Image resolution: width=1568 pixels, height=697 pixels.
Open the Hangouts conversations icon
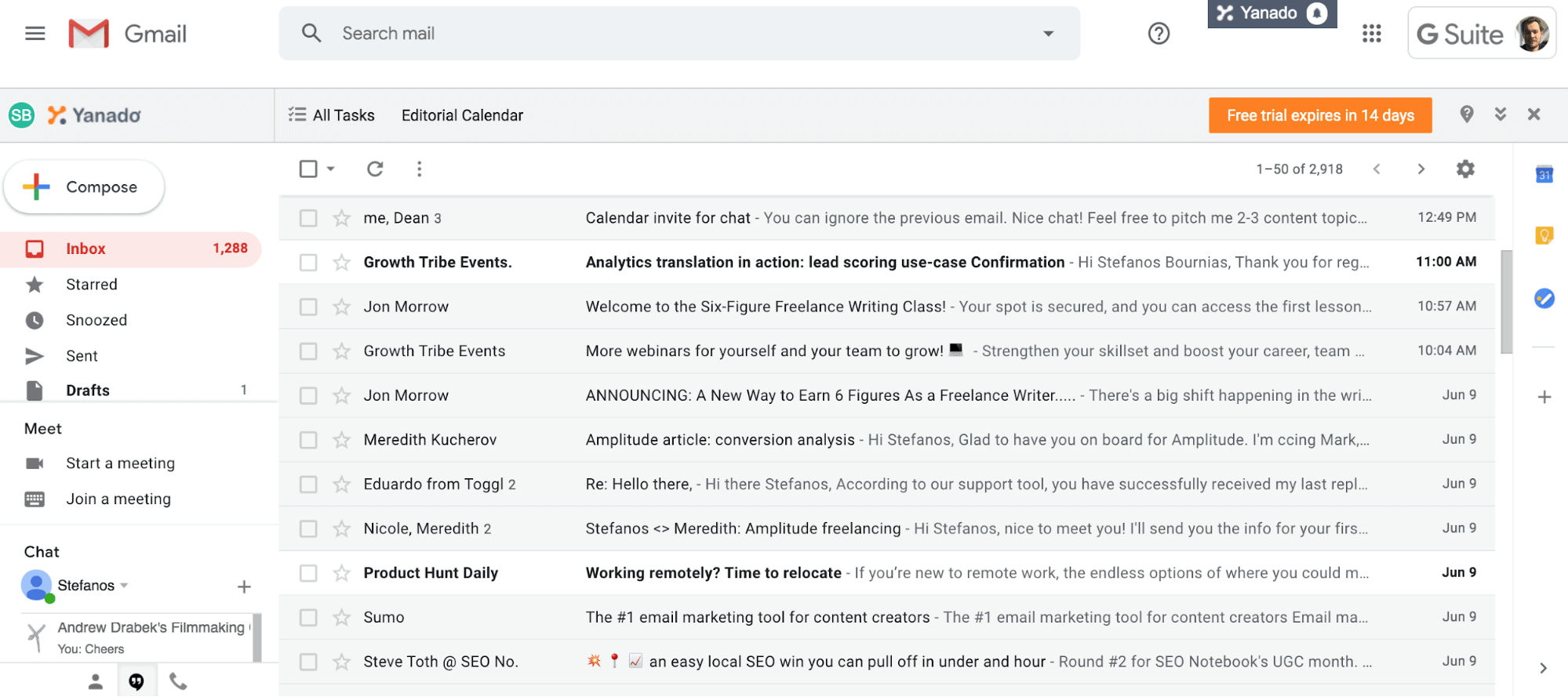point(136,682)
